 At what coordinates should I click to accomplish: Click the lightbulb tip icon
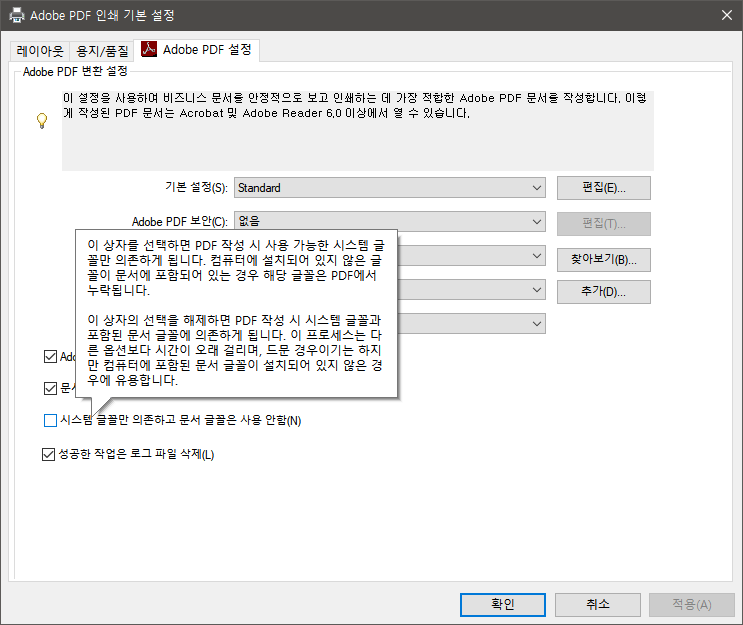tap(42, 120)
